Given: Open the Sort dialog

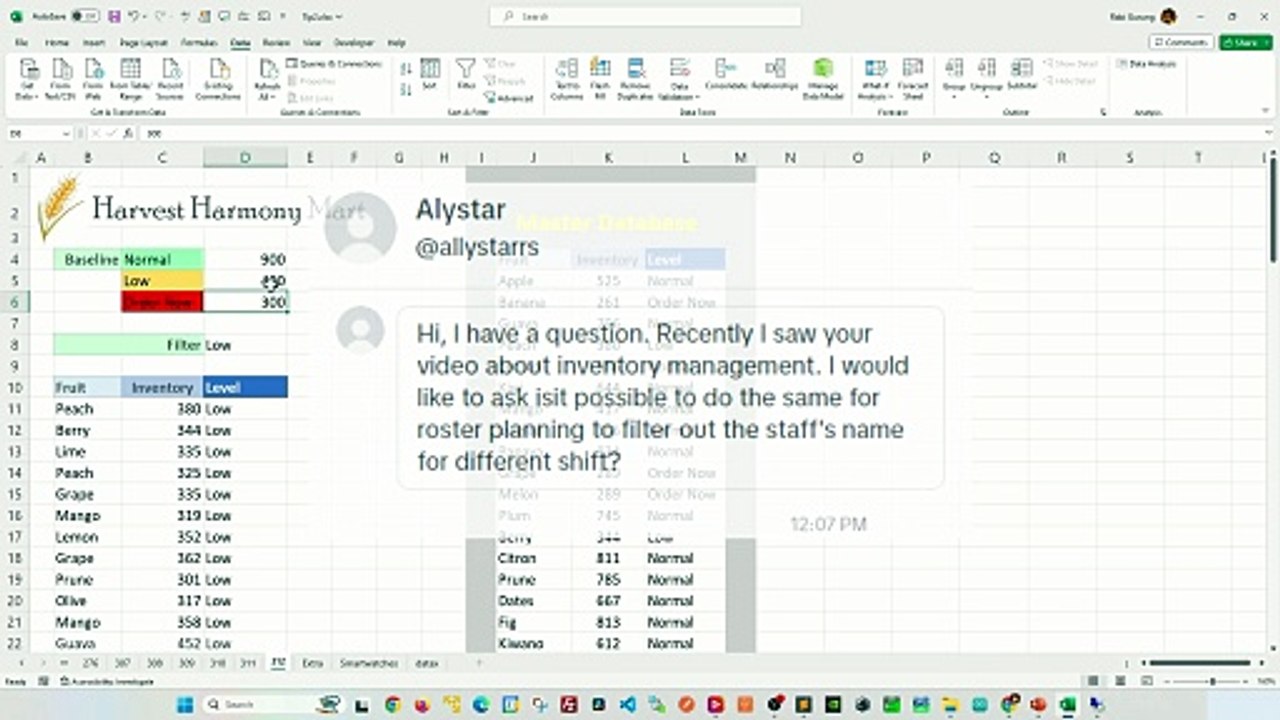Looking at the screenshot, I should (430, 75).
